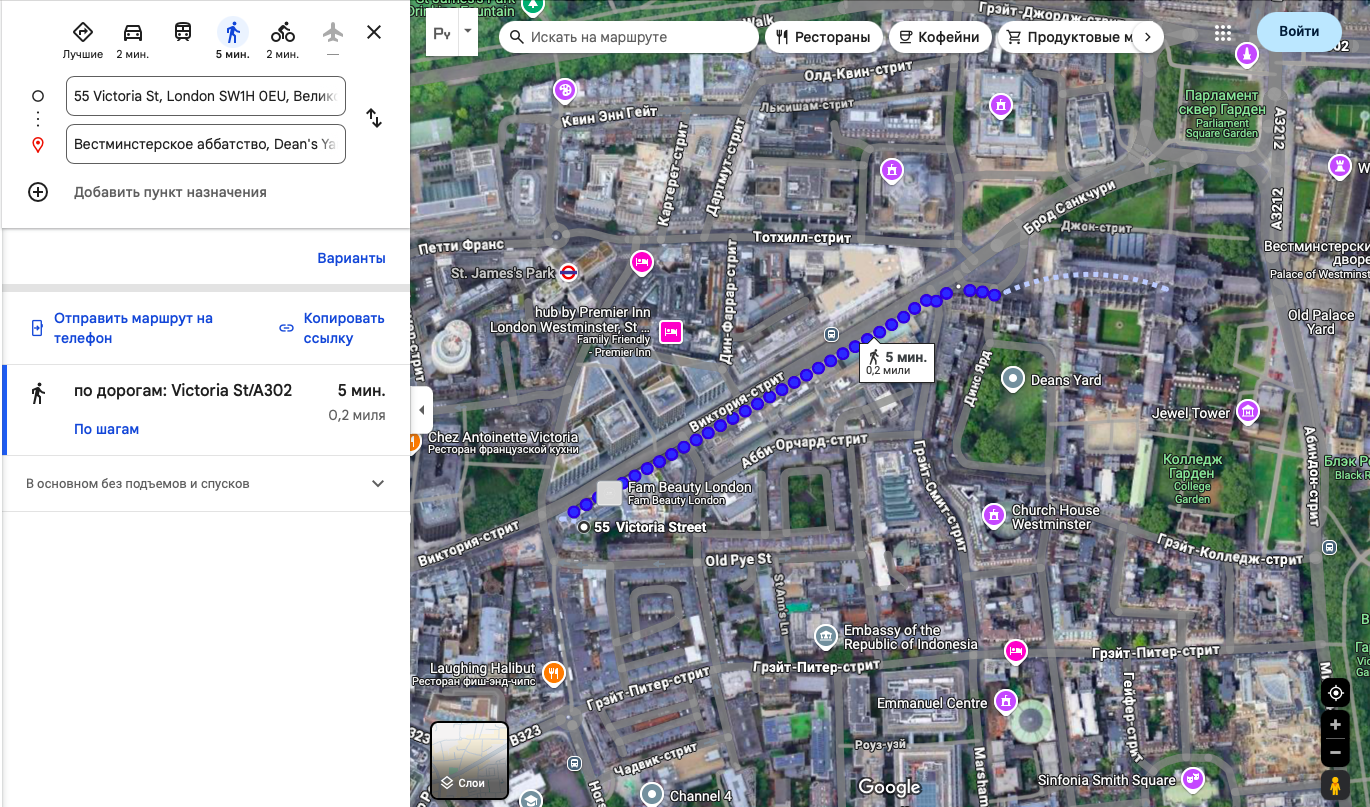This screenshot has width=1370, height=807.
Task: Choose the walking travel mode
Action: tap(233, 32)
